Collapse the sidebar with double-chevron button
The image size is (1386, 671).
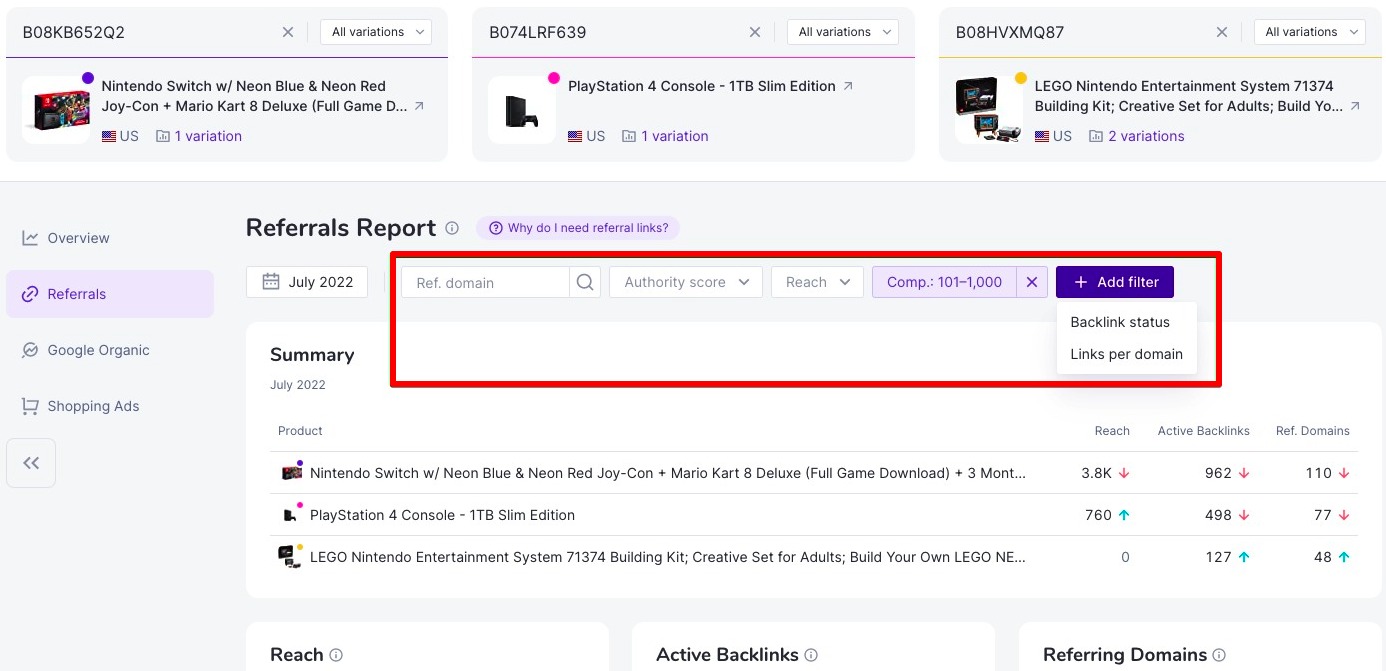(x=31, y=463)
